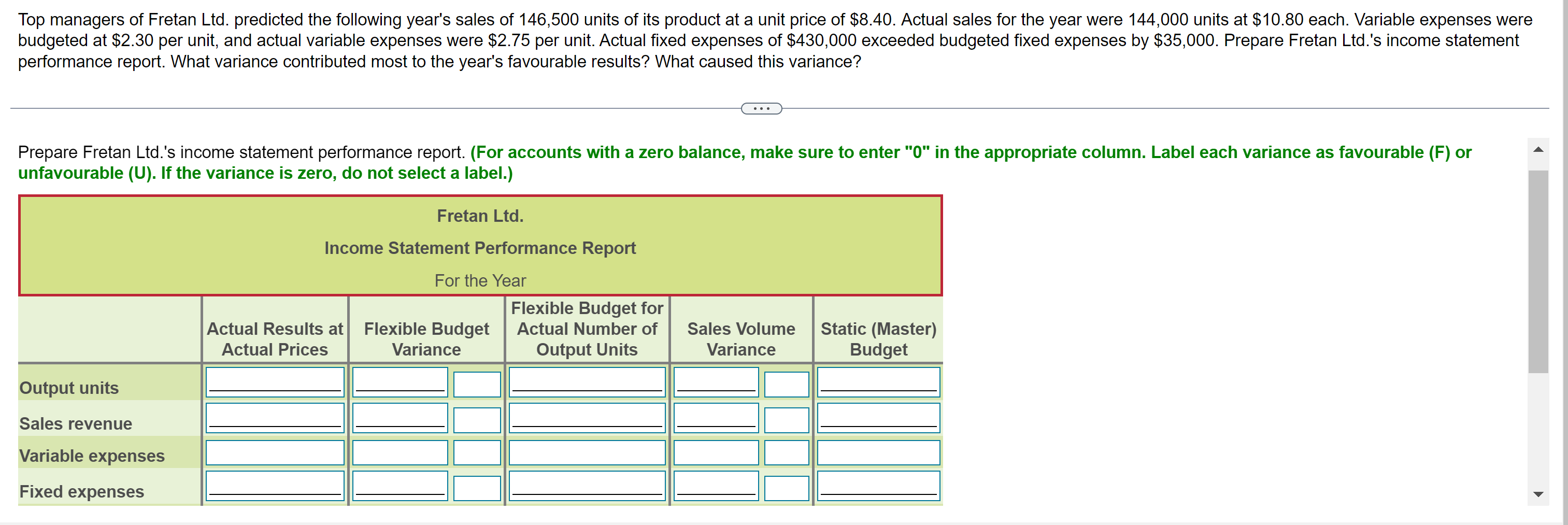Screen dimensions: 1568x525
Task: Click the scrollbar down arrow
Action: pyautogui.click(x=1538, y=494)
